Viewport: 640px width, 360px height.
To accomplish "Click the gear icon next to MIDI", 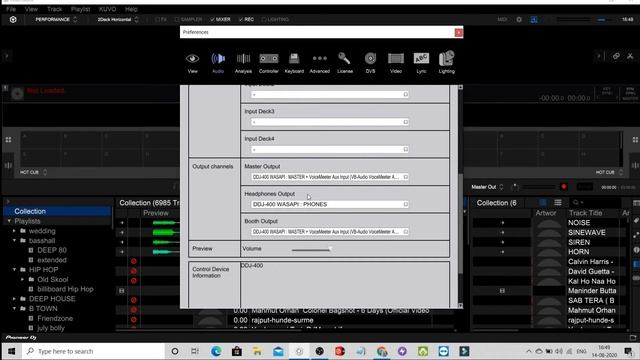I will [x=519, y=19].
